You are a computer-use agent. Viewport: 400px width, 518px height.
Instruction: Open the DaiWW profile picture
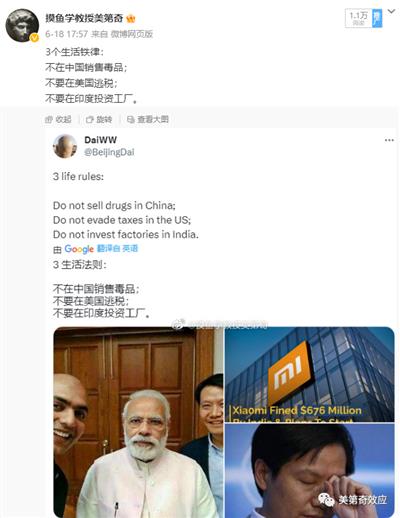(x=65, y=146)
